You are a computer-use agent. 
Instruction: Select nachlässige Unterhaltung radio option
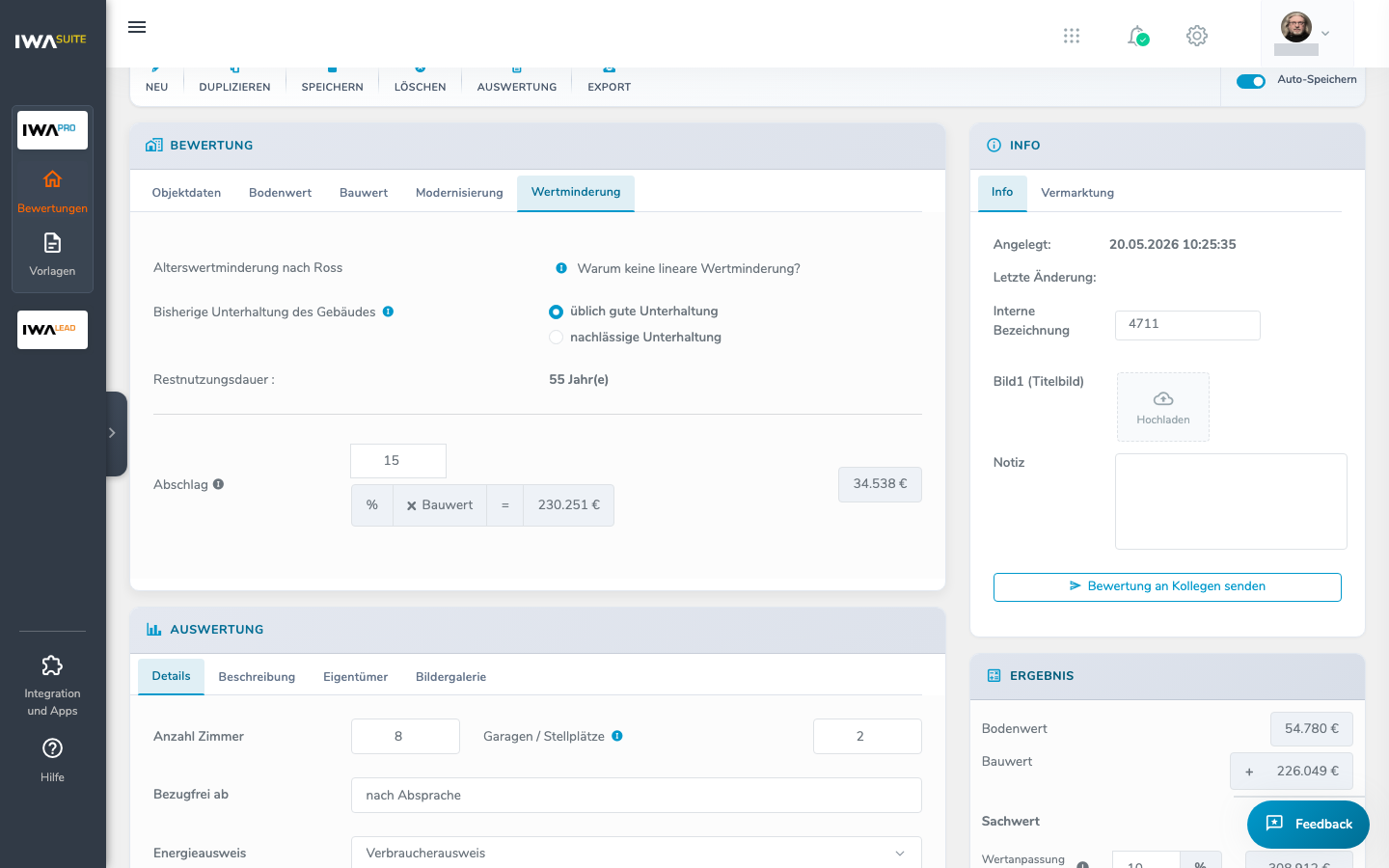click(x=556, y=338)
